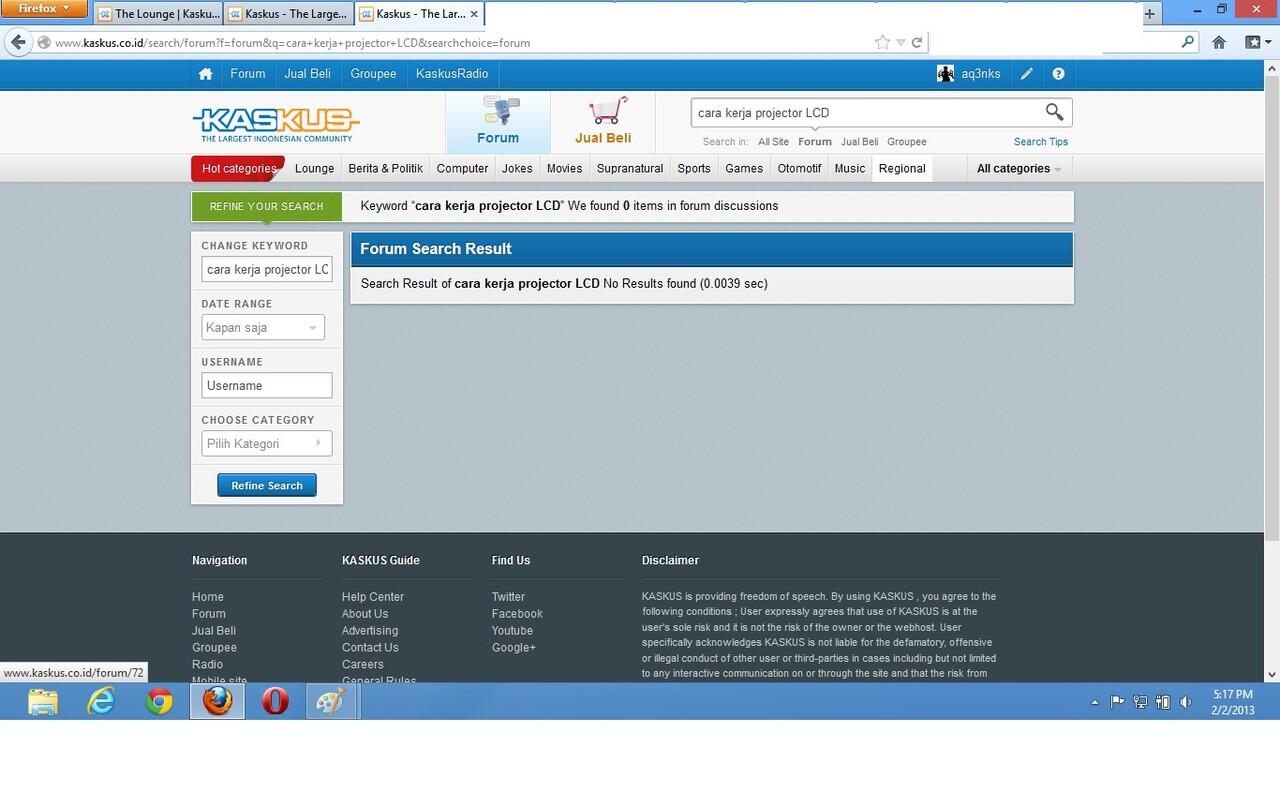This screenshot has height=808, width=1280.
Task: Open Google Chrome from the taskbar
Action: (x=159, y=702)
